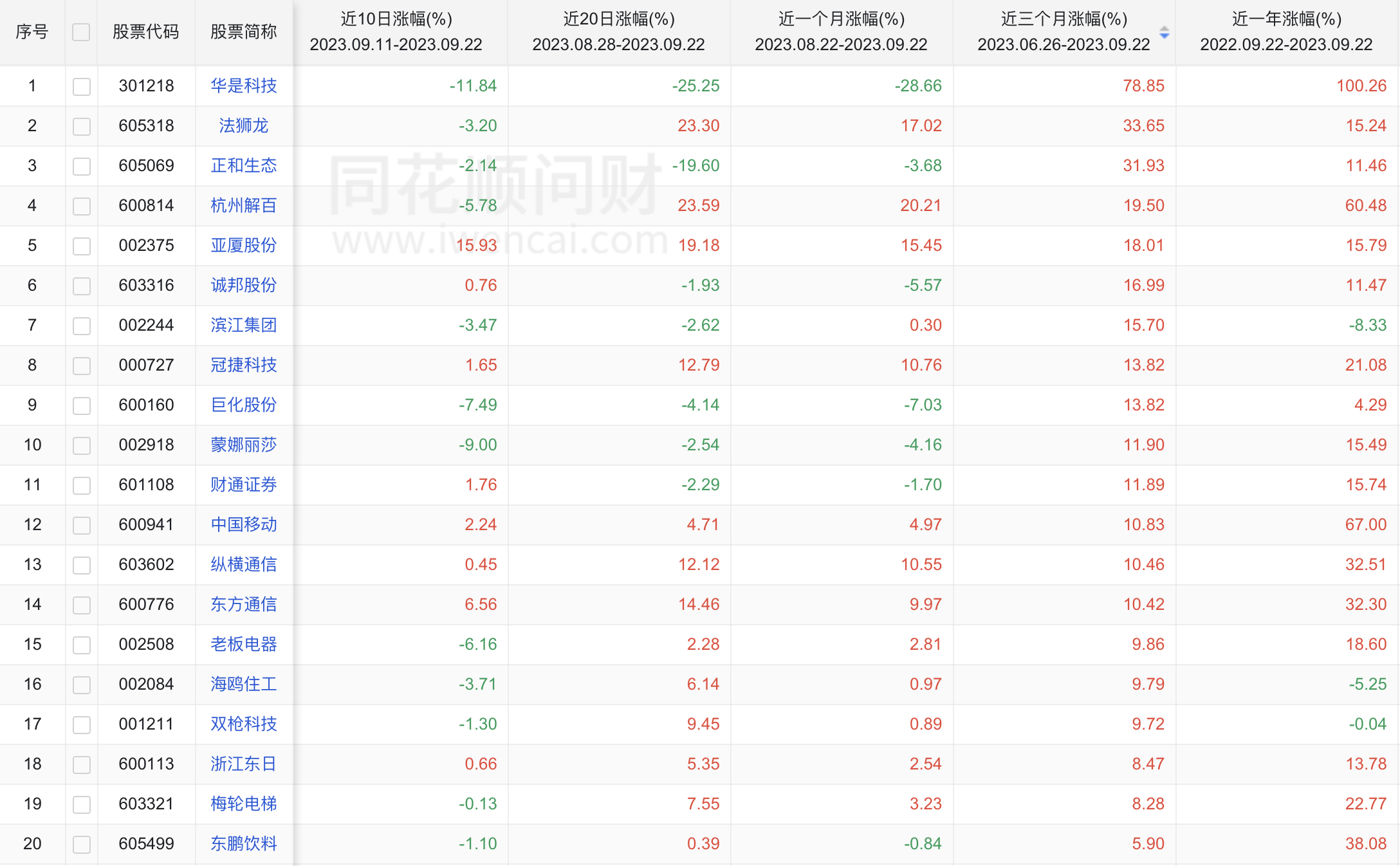Click the 100.26 one-year gain value

click(x=1361, y=86)
